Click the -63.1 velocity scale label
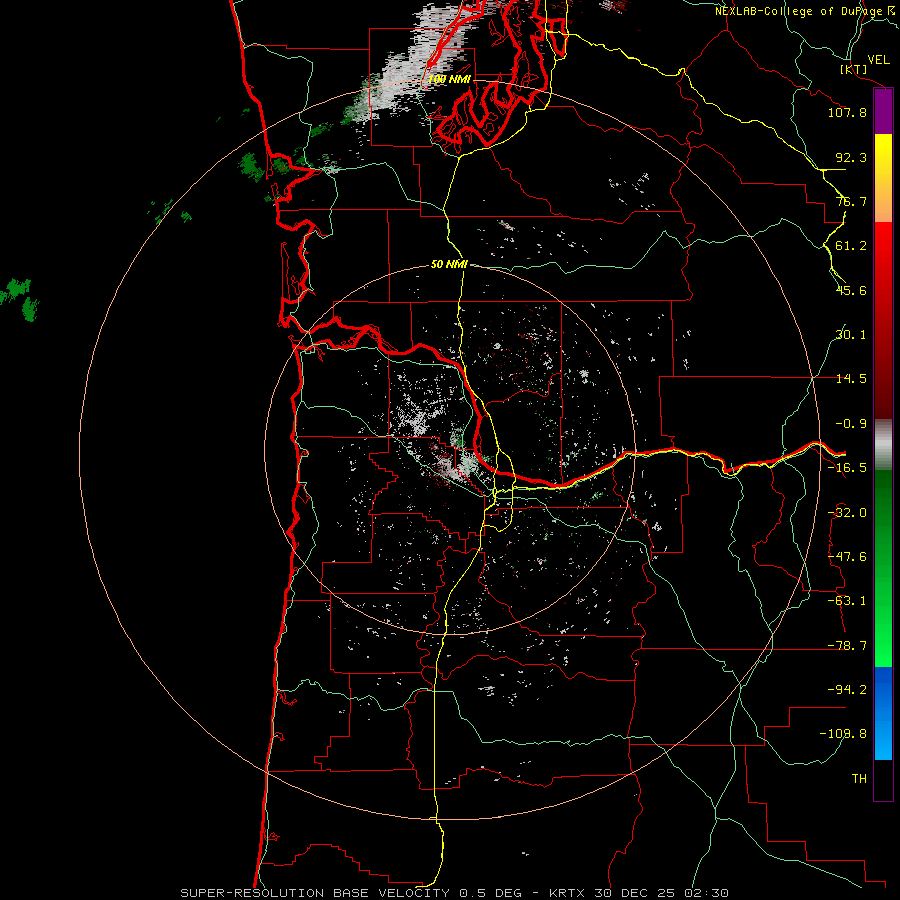The width and height of the screenshot is (900, 900). point(847,601)
